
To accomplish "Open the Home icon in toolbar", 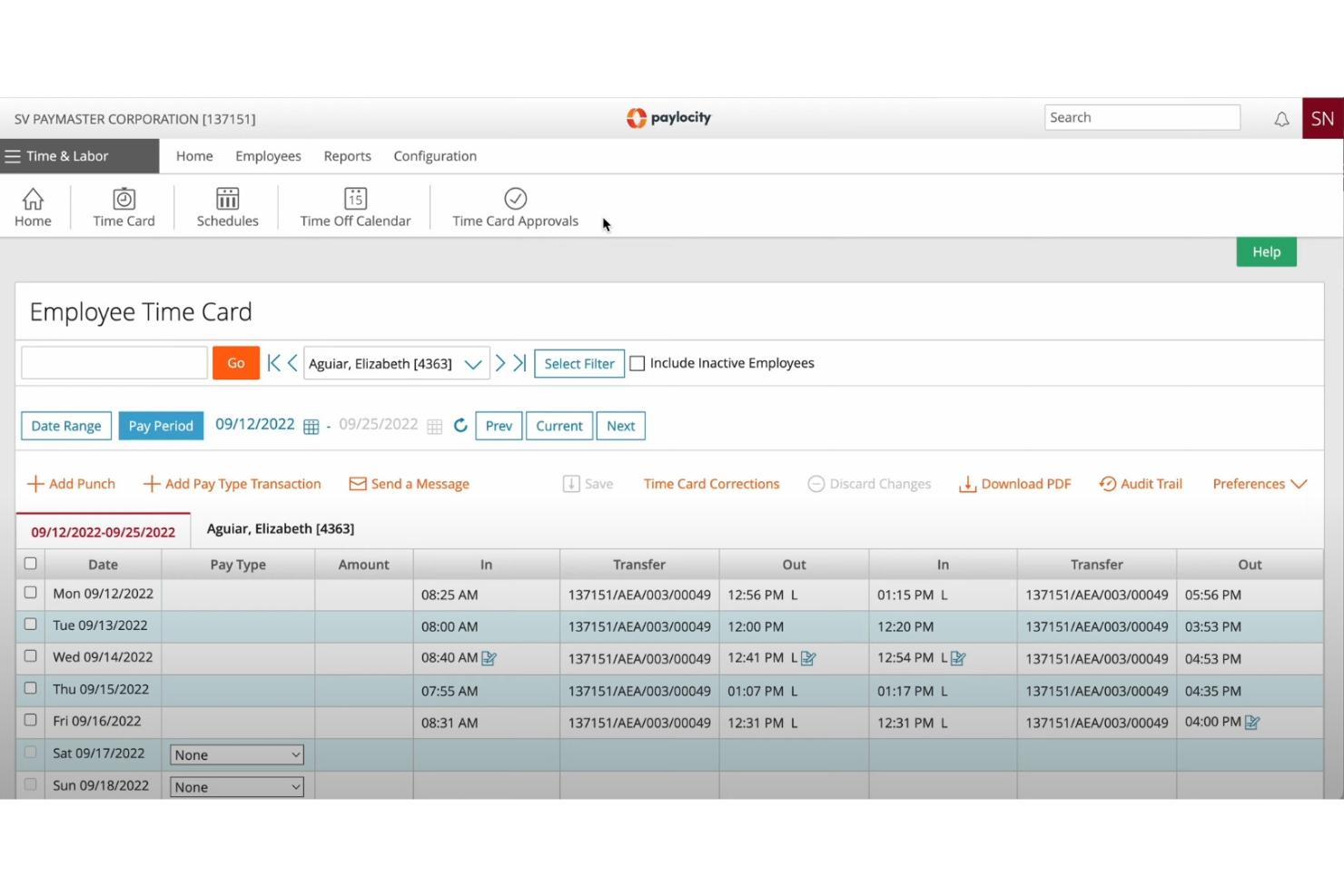I will pyautogui.click(x=33, y=207).
